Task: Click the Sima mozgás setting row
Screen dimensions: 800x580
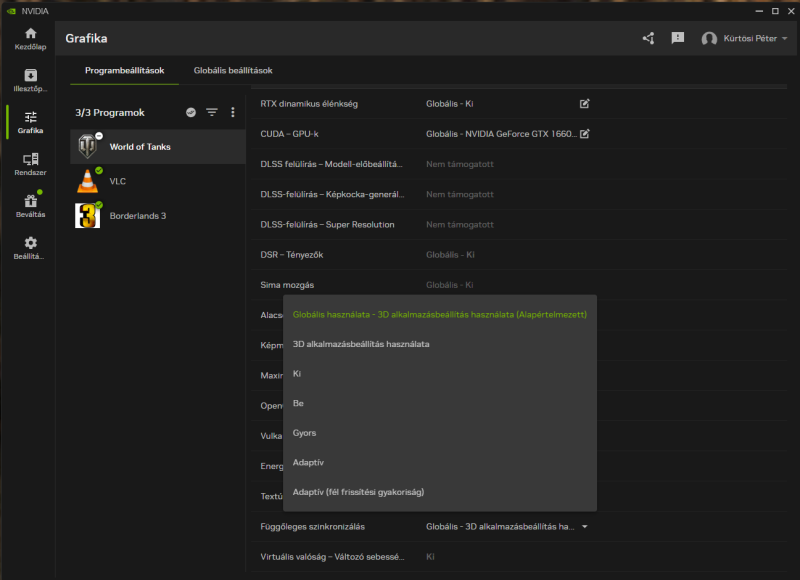Action: click(519, 285)
